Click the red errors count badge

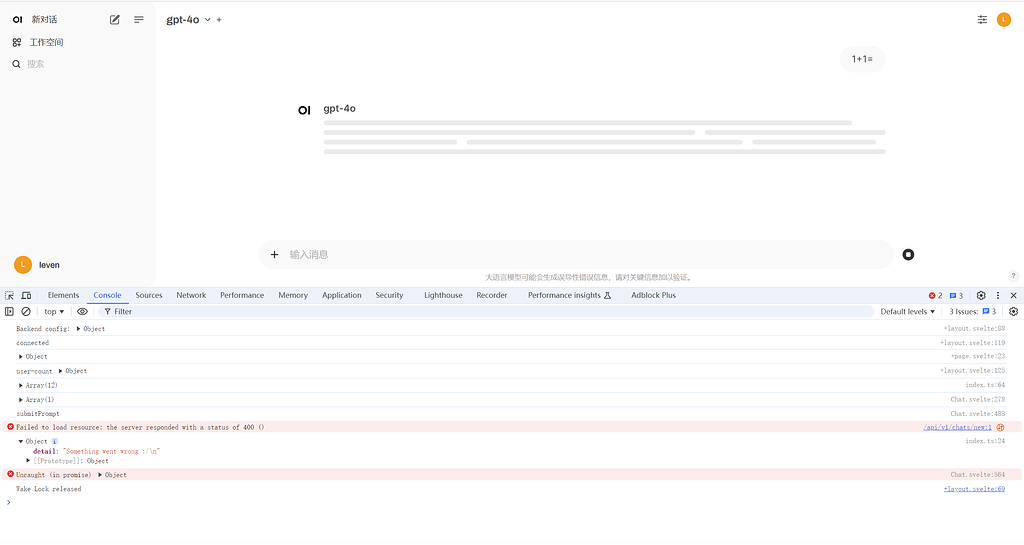tap(935, 296)
